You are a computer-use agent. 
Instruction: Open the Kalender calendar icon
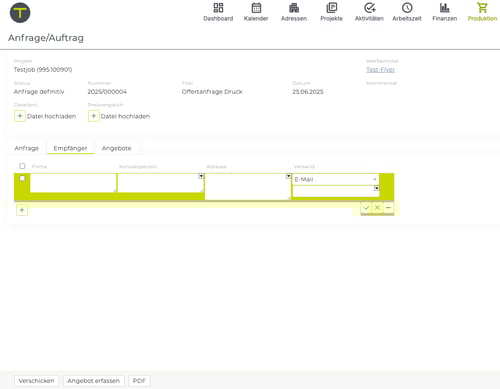click(x=256, y=8)
